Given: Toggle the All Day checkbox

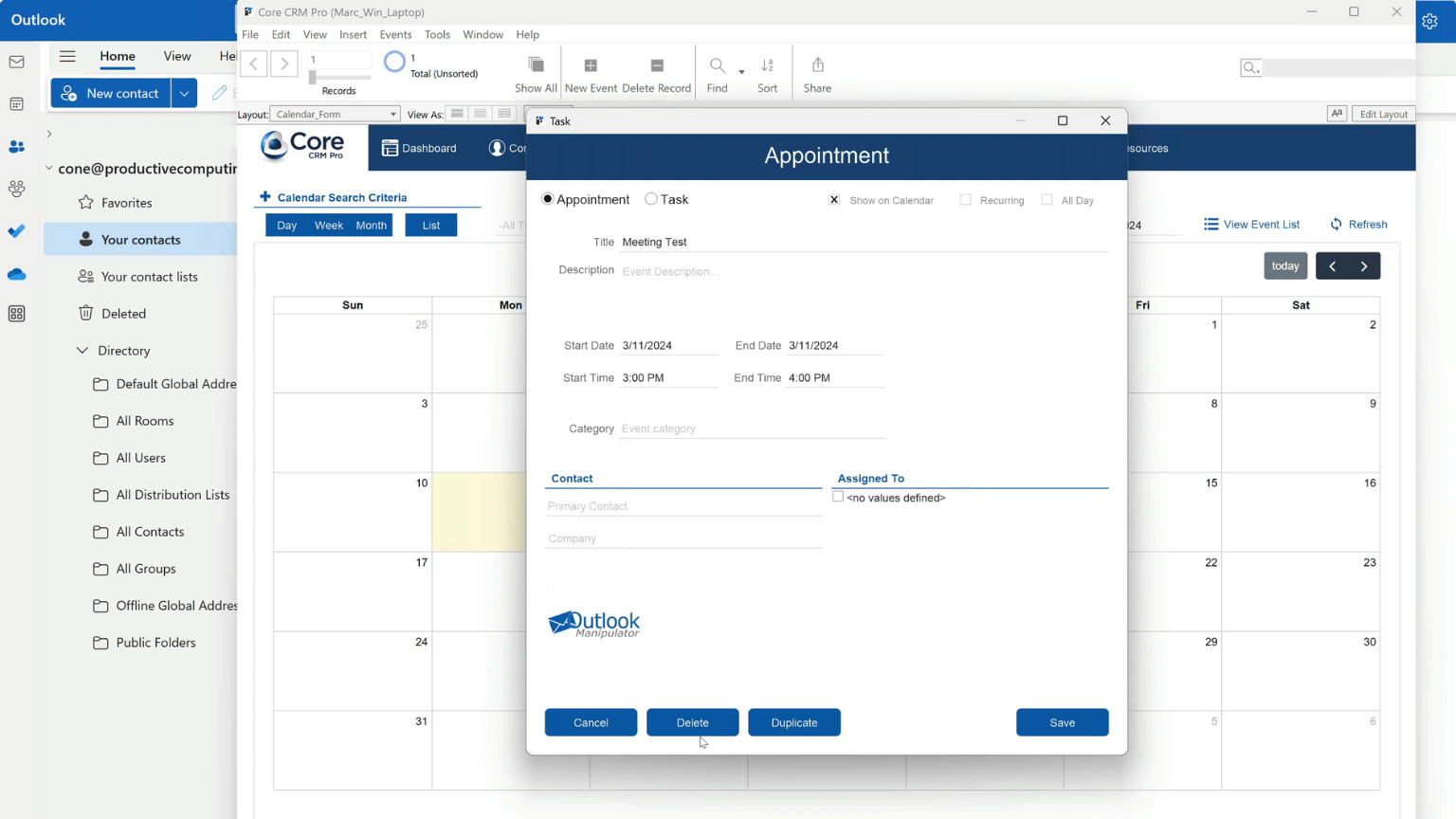Looking at the screenshot, I should click(1046, 200).
